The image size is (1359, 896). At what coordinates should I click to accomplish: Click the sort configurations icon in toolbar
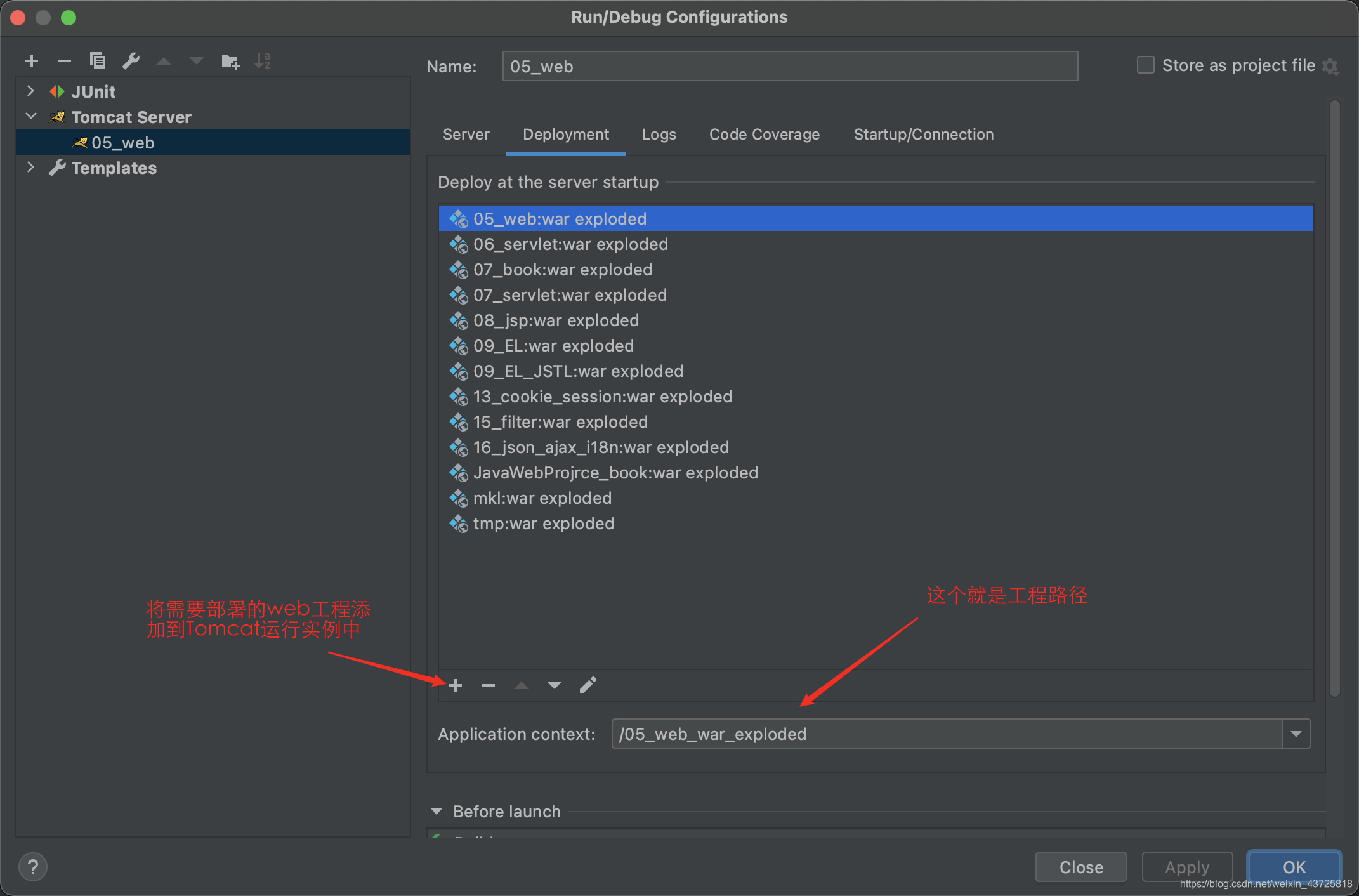(265, 64)
